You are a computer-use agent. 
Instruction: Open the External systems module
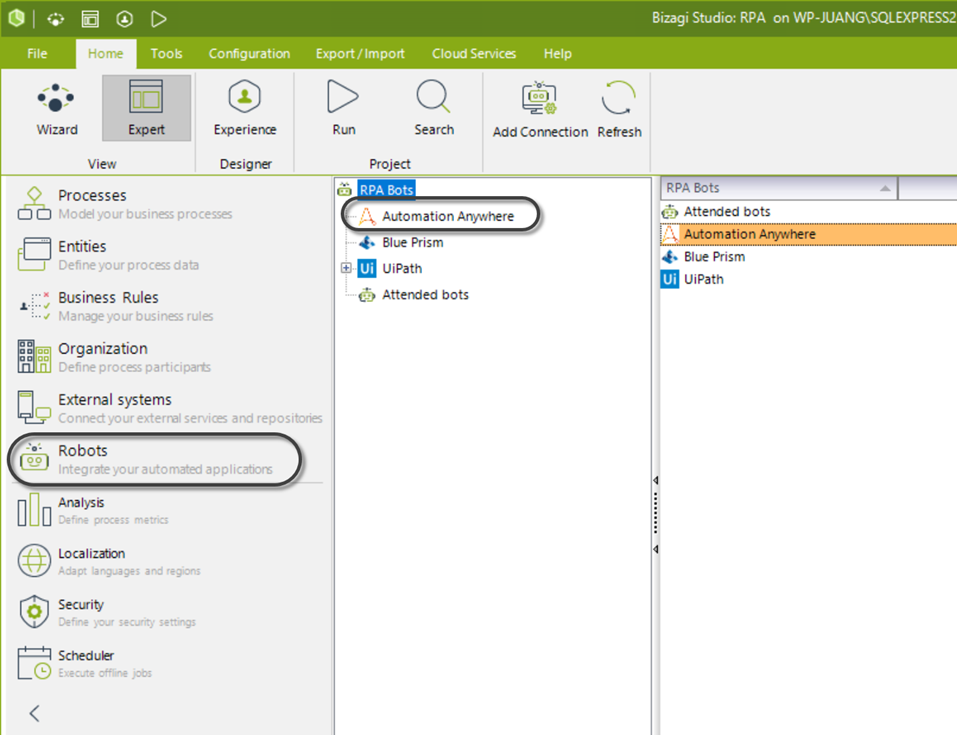[x=169, y=408]
